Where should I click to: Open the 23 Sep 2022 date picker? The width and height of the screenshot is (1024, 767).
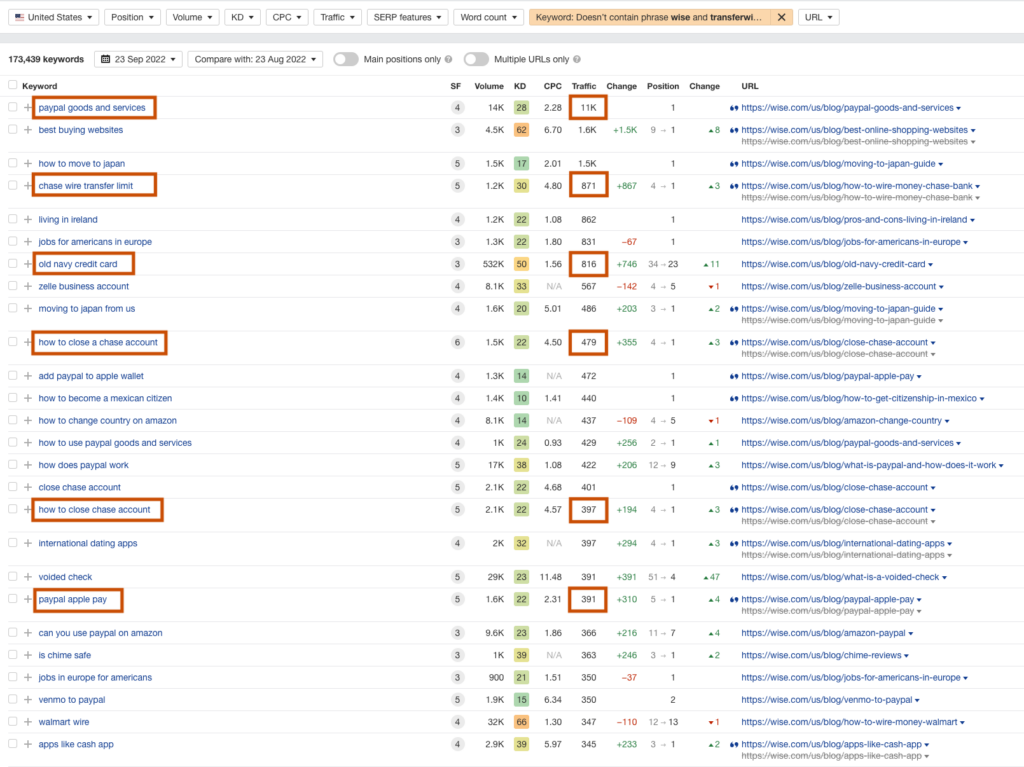(138, 59)
